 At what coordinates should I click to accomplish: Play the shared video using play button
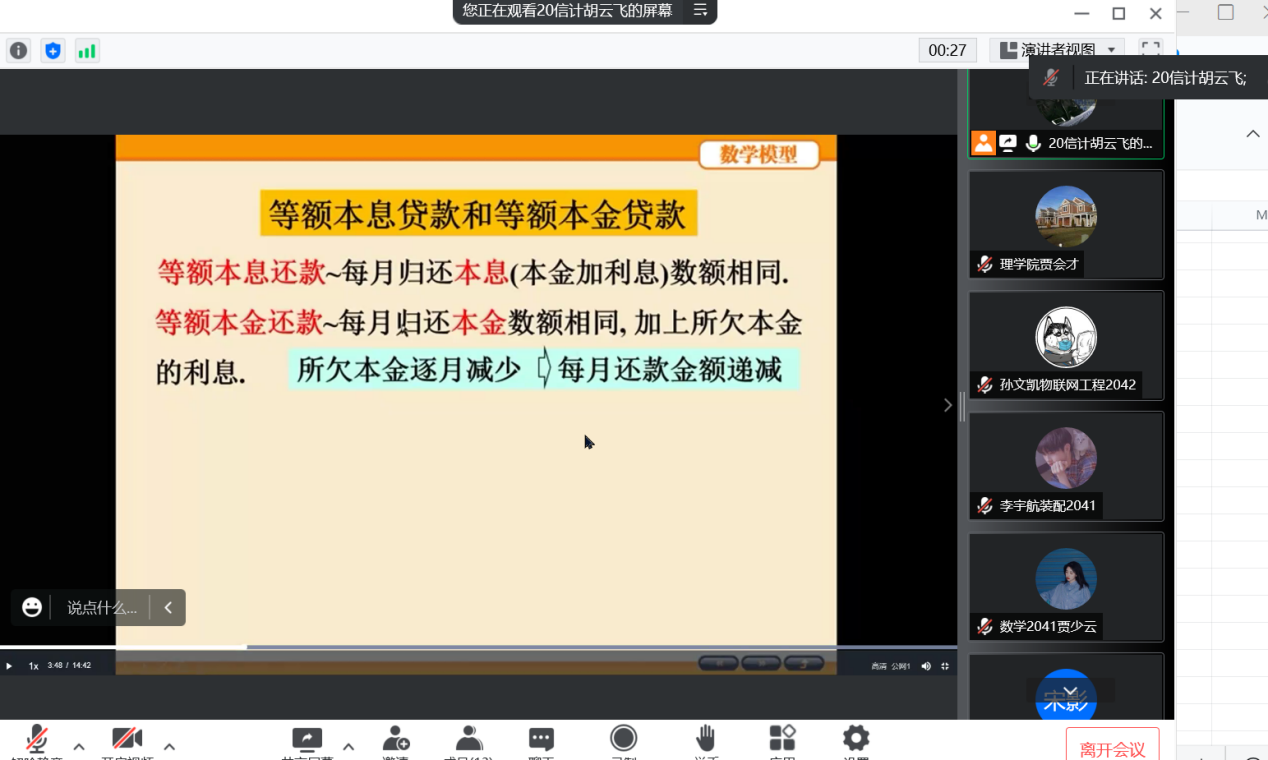pyautogui.click(x=9, y=666)
